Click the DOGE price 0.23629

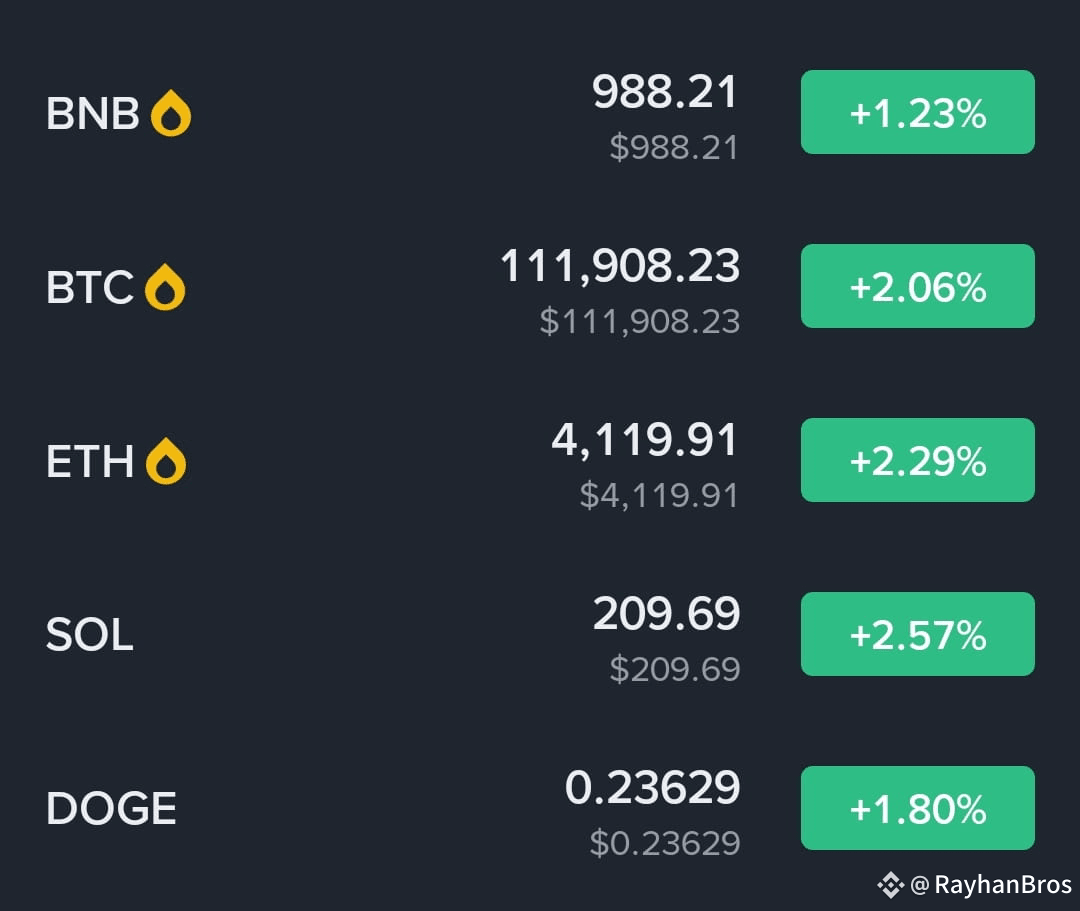tap(653, 787)
